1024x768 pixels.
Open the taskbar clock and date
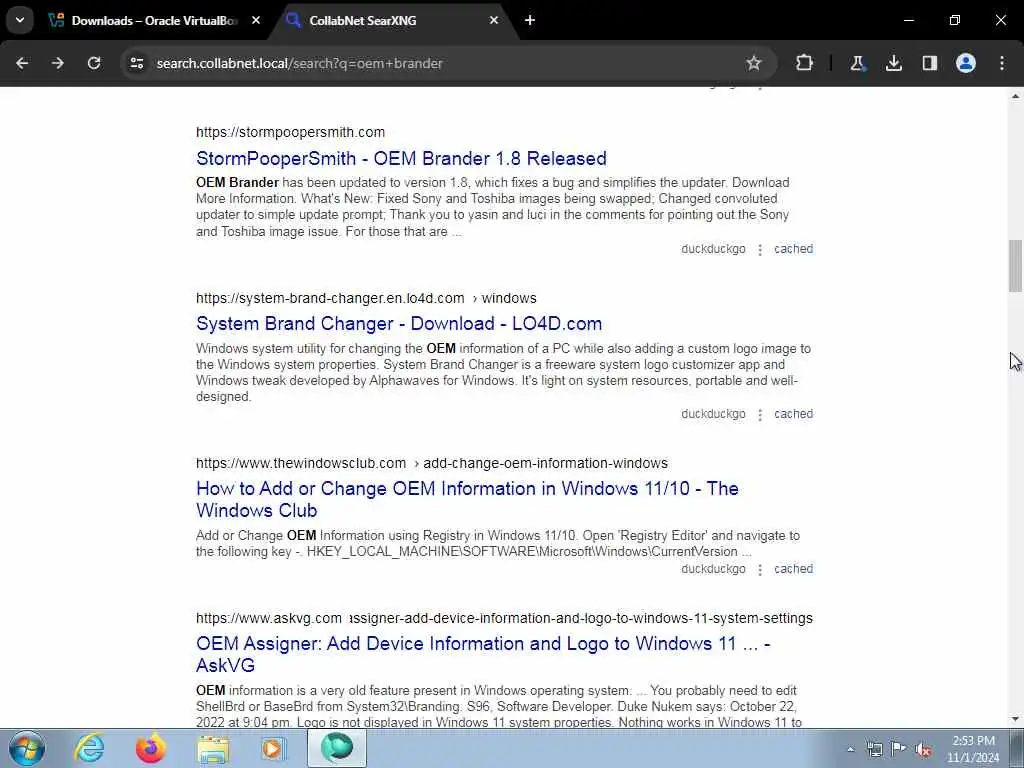973,749
